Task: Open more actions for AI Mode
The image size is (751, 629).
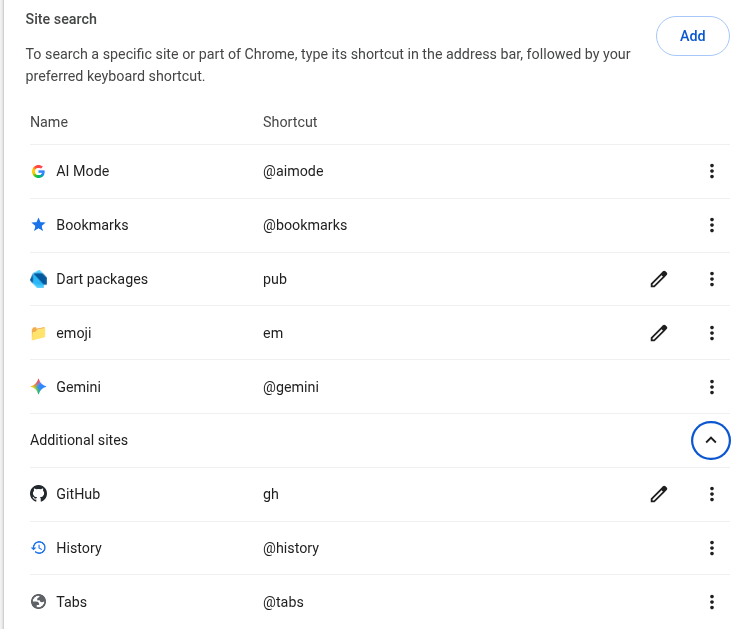Action: [712, 171]
